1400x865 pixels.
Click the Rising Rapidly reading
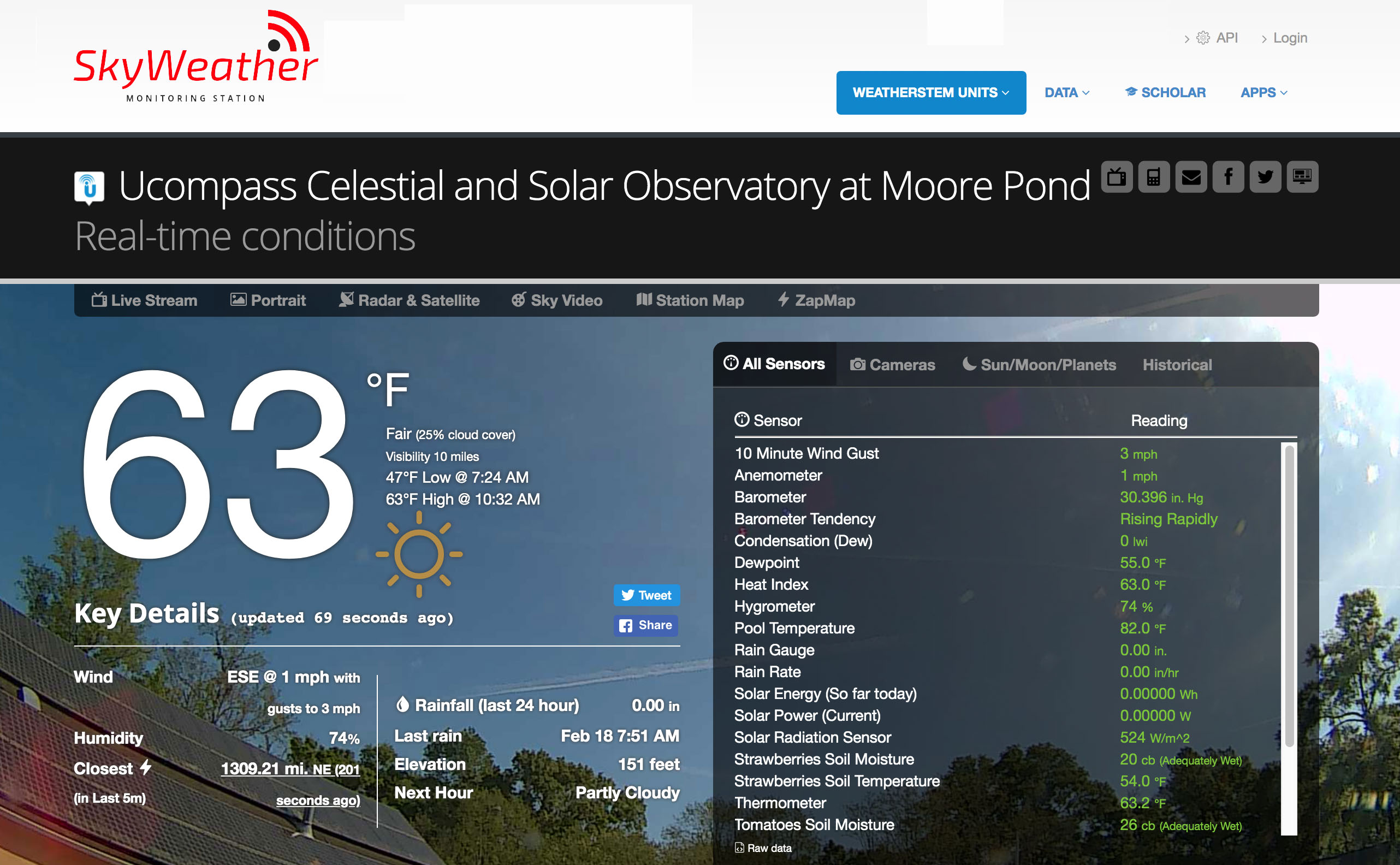pyautogui.click(x=1168, y=518)
